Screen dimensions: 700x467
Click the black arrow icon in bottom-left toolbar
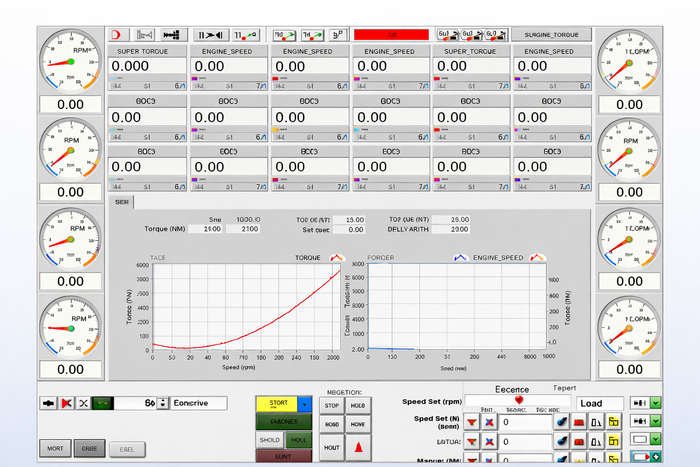click(47, 403)
